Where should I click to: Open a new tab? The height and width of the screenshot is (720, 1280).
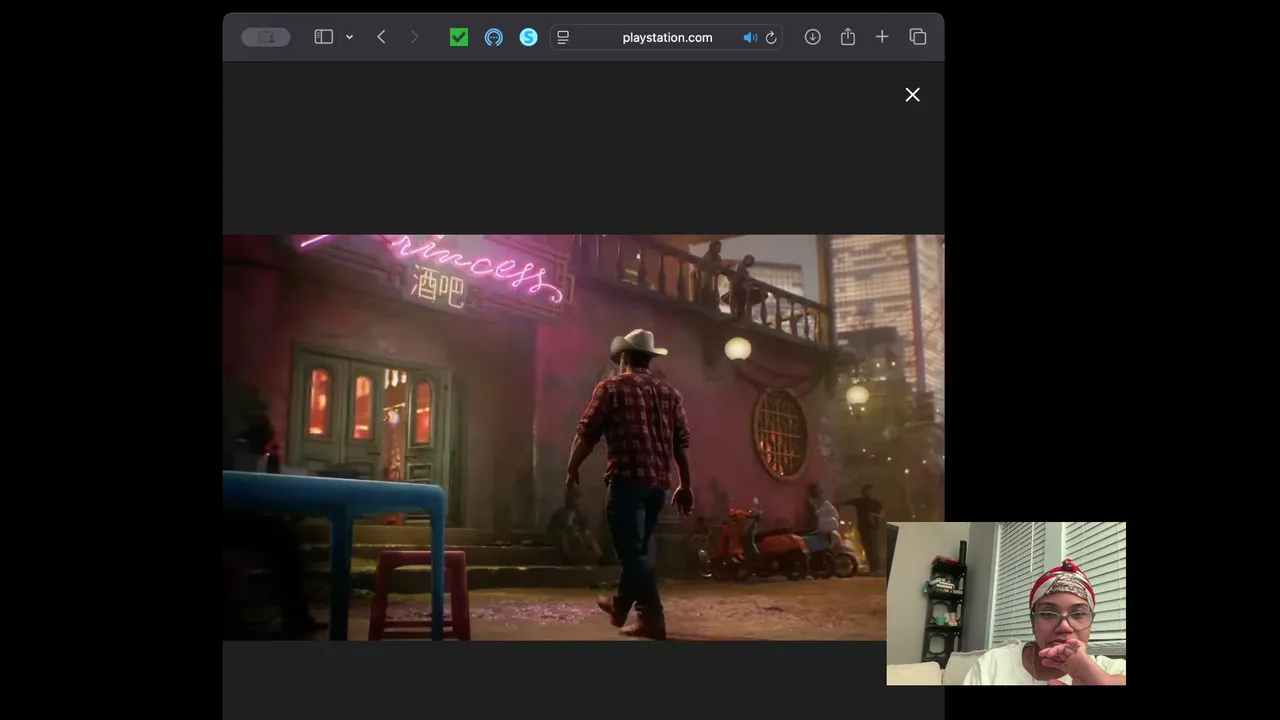point(882,37)
